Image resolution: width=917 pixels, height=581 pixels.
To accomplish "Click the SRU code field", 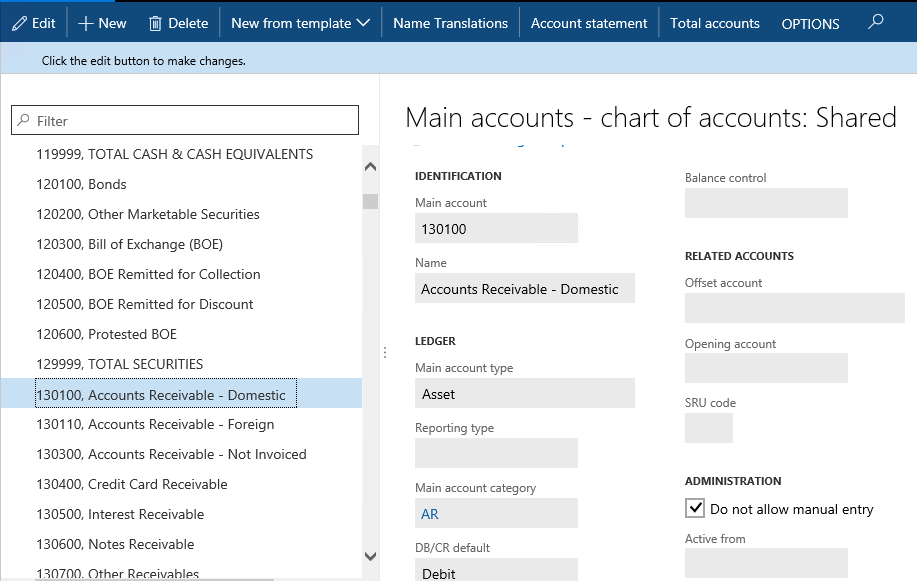I will [708, 429].
